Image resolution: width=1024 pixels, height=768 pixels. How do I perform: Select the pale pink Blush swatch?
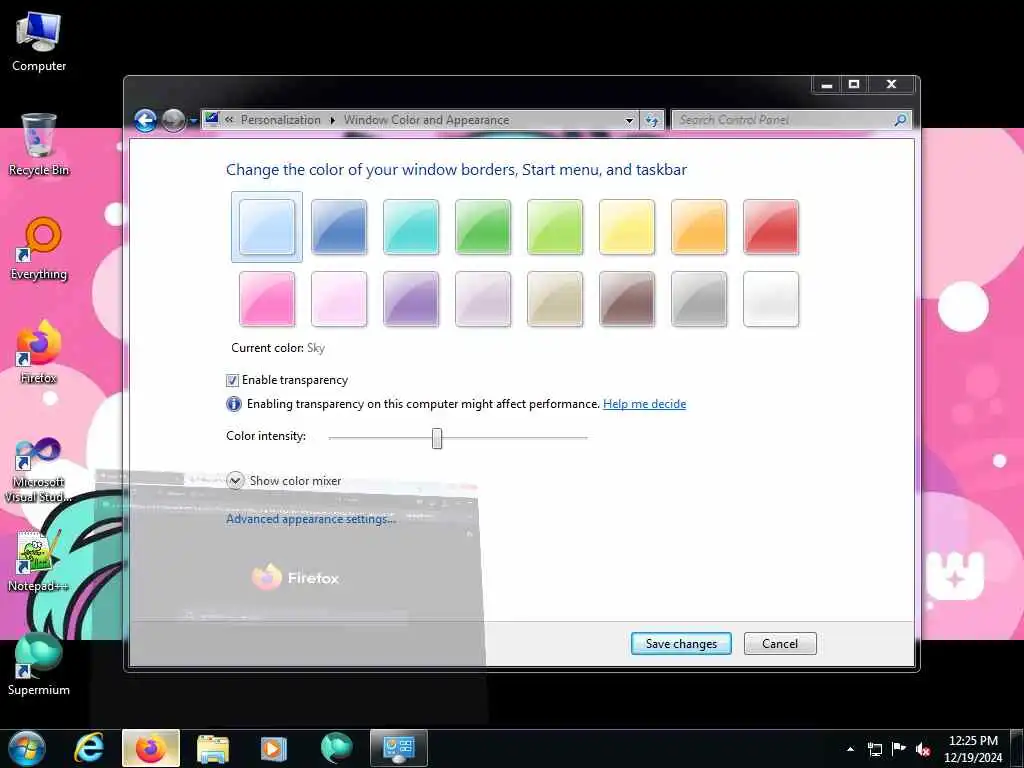coord(339,299)
